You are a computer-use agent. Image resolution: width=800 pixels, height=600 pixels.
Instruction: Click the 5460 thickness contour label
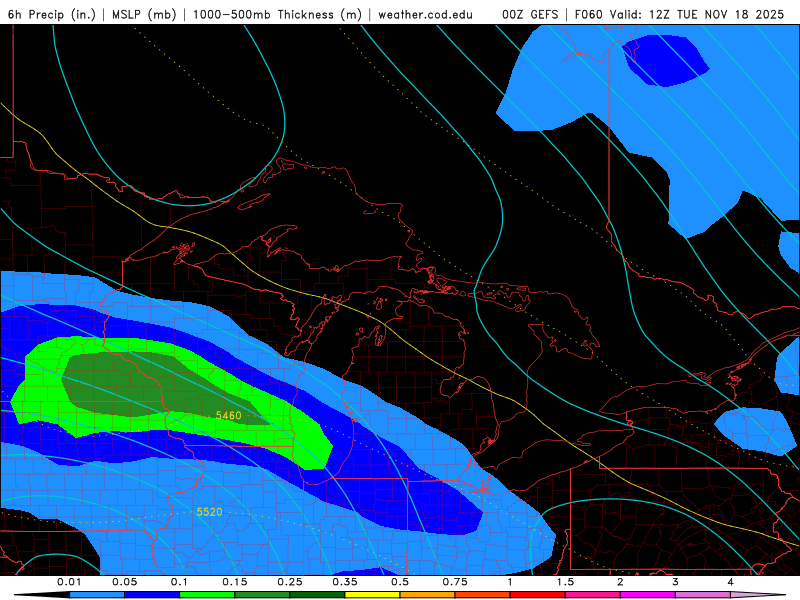coord(228,415)
